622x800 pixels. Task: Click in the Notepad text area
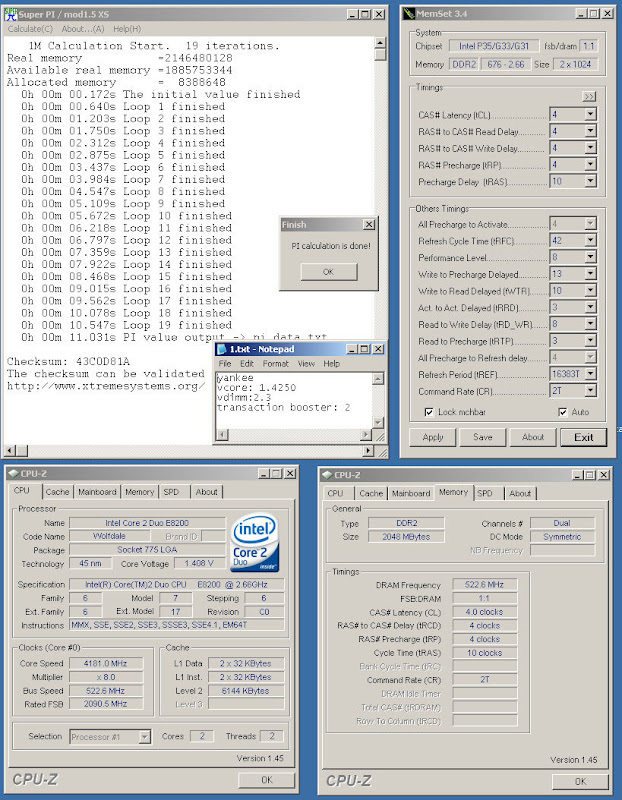pos(294,401)
